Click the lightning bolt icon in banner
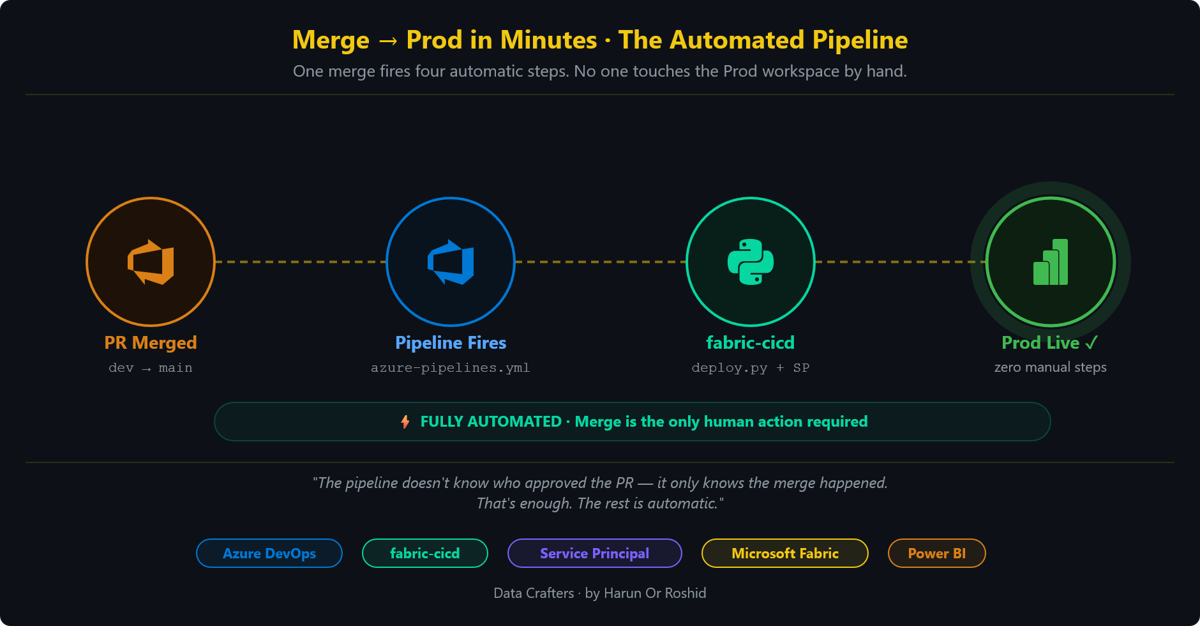This screenshot has width=1200, height=626. (x=405, y=422)
